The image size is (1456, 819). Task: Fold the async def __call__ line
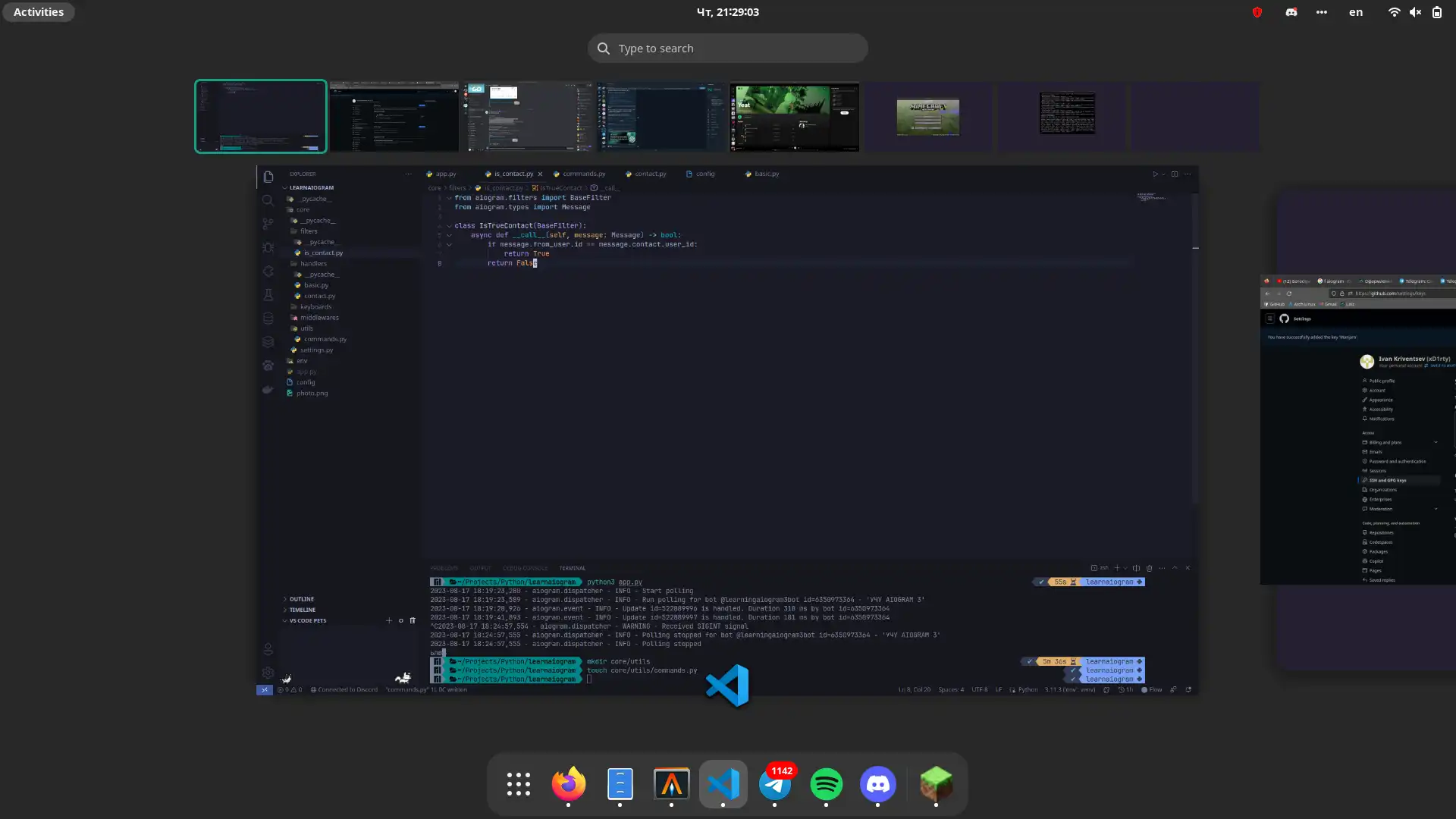[x=449, y=235]
